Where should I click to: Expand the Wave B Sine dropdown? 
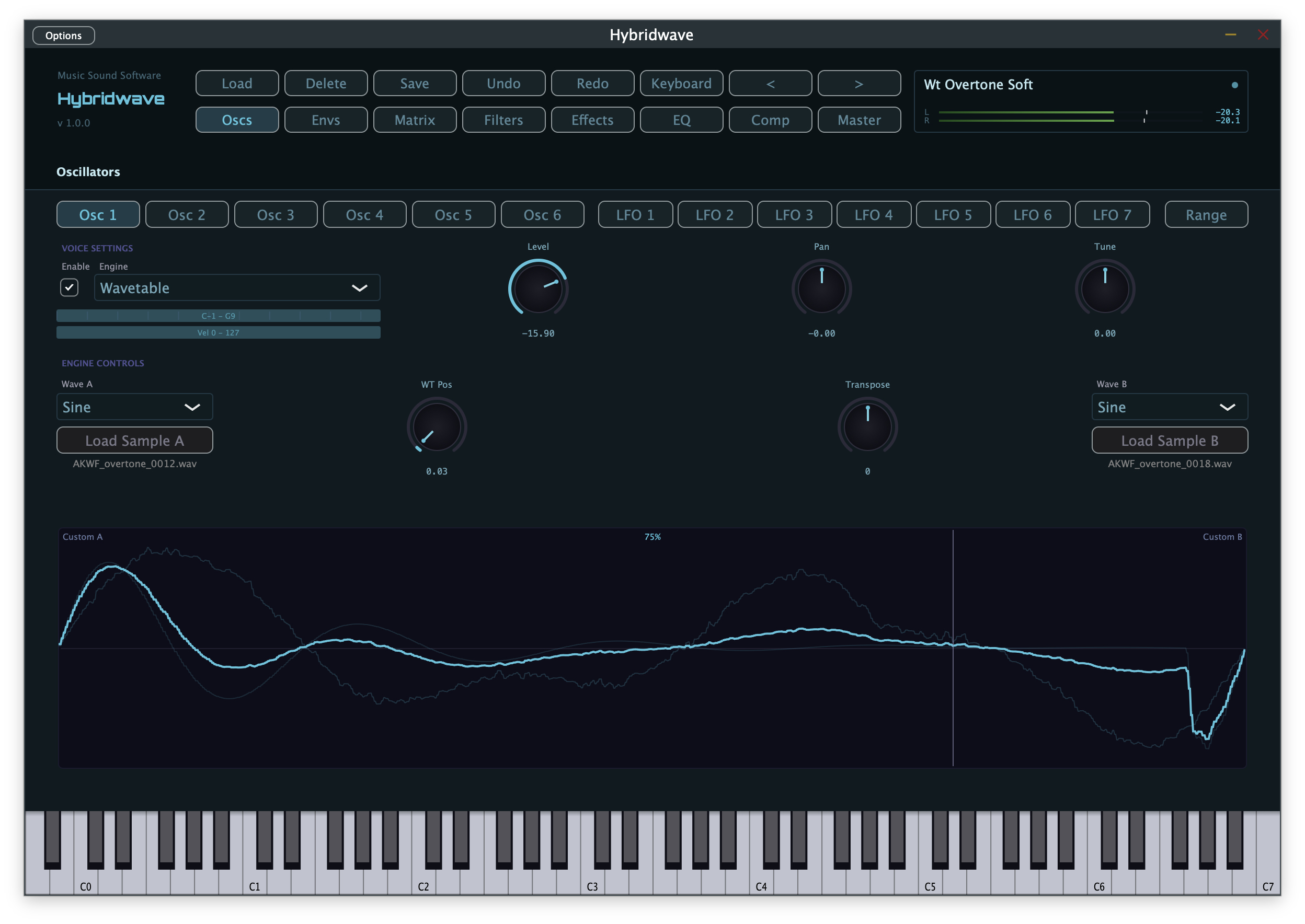pyautogui.click(x=1169, y=407)
